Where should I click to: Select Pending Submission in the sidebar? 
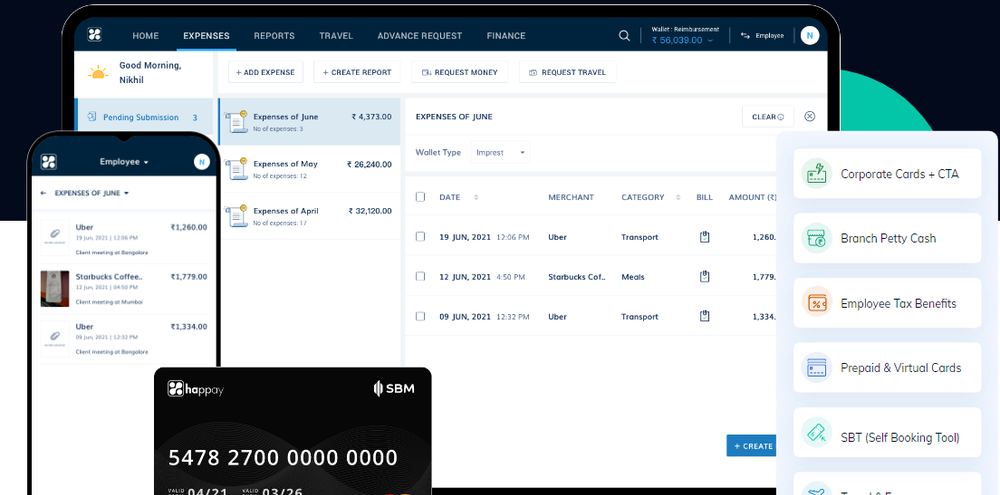(144, 117)
